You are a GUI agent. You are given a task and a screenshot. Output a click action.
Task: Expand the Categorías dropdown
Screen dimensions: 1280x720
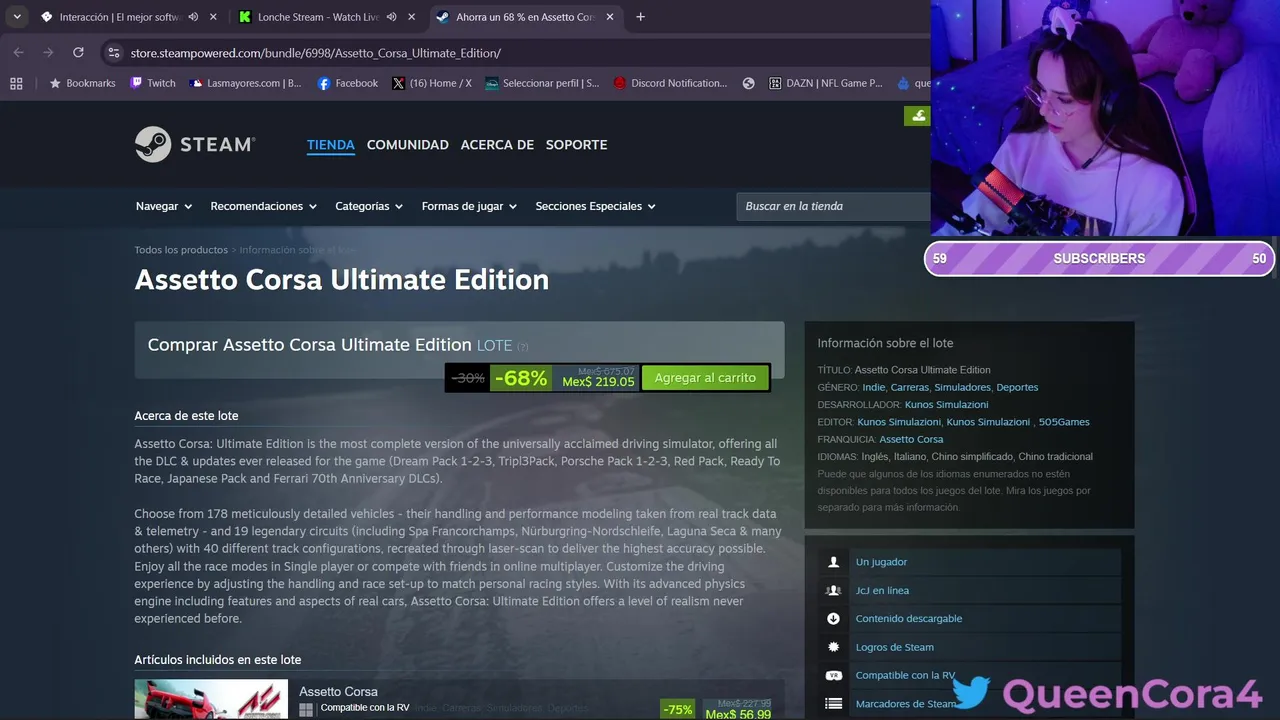[x=369, y=206]
